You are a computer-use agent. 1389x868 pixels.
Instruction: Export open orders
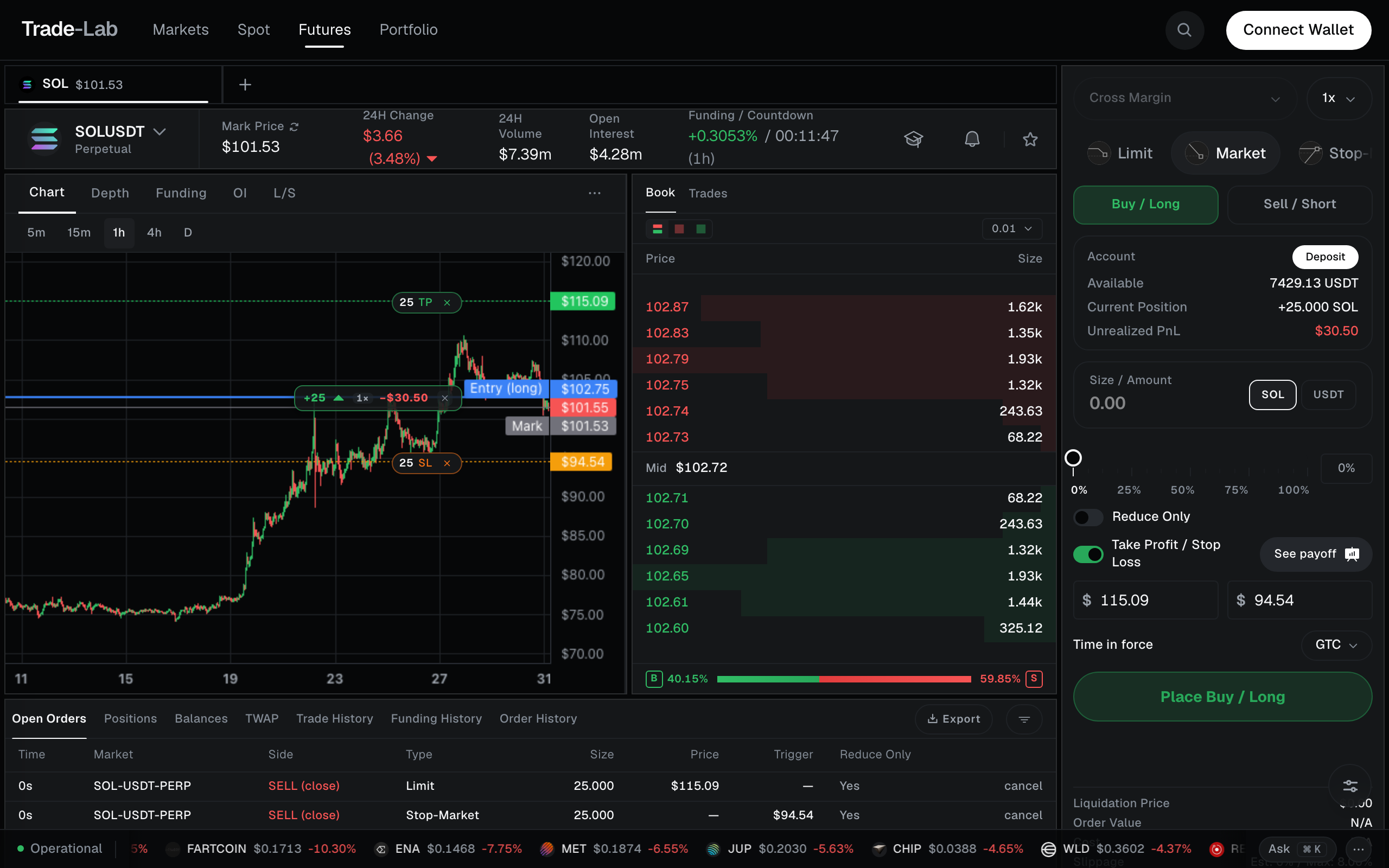953,719
